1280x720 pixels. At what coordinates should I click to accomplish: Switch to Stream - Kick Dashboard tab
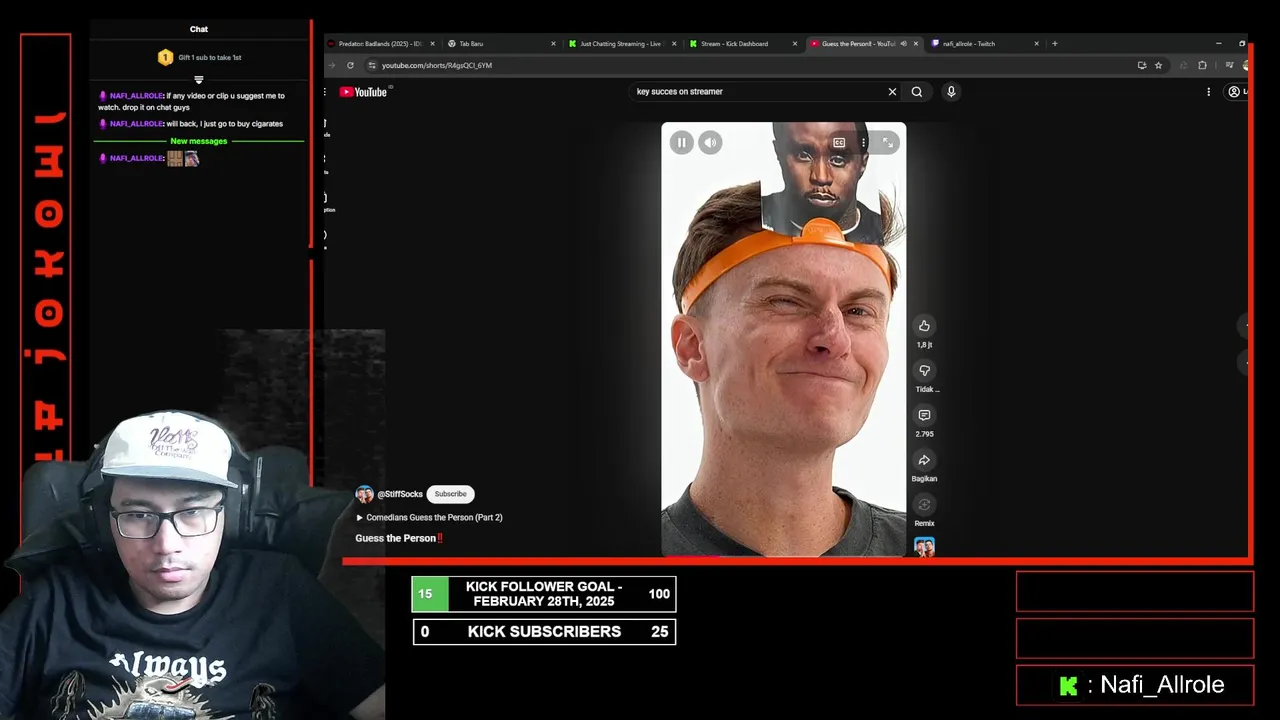pyautogui.click(x=743, y=44)
